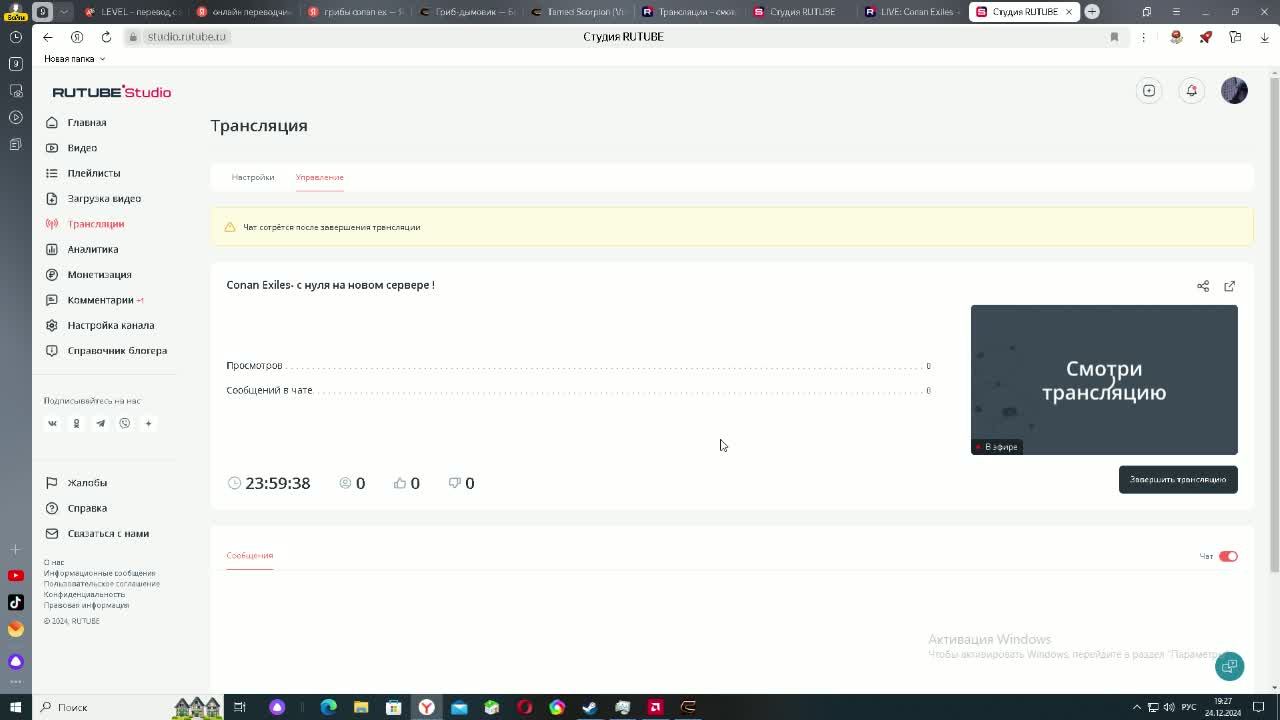1280x720 pixels.
Task: Click the TikTok icon in browser sidebar
Action: pyautogui.click(x=16, y=602)
